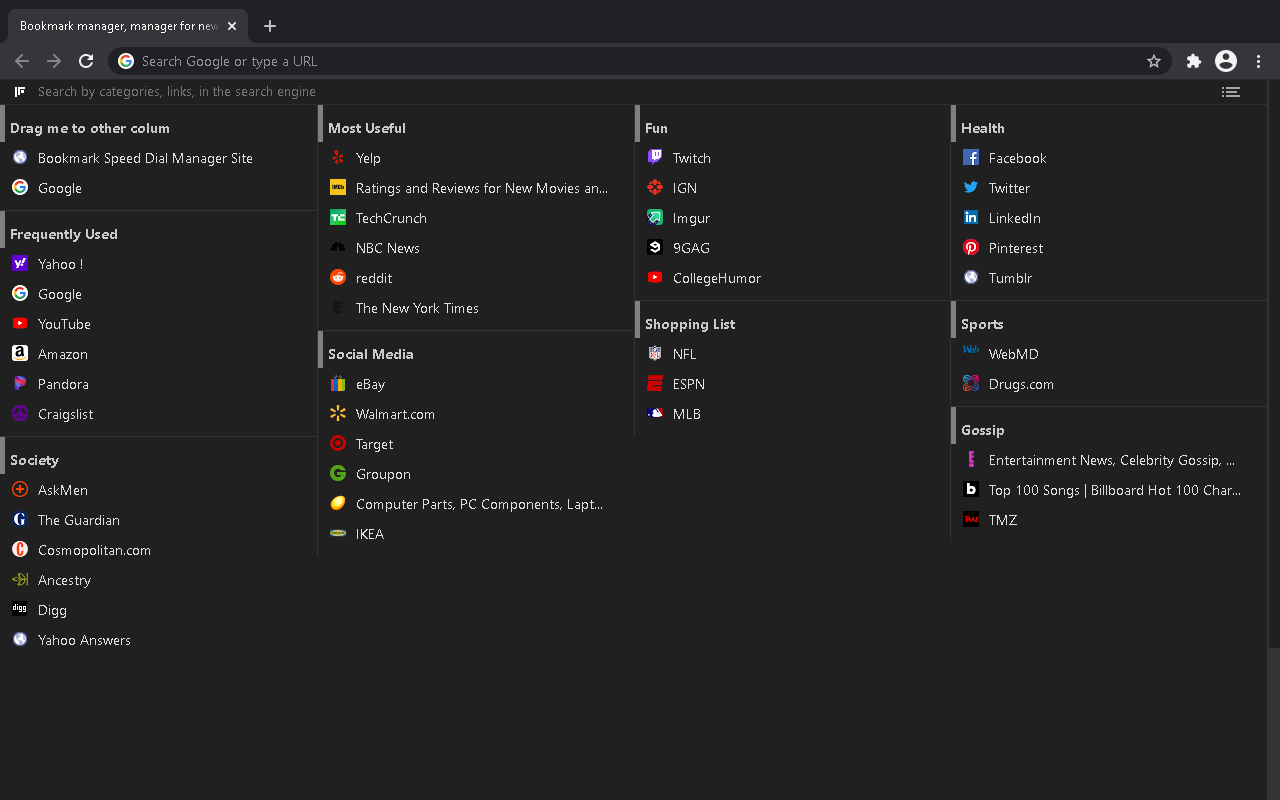Image resolution: width=1280 pixels, height=800 pixels.
Task: Click the Chrome address bar
Action: pos(640,61)
